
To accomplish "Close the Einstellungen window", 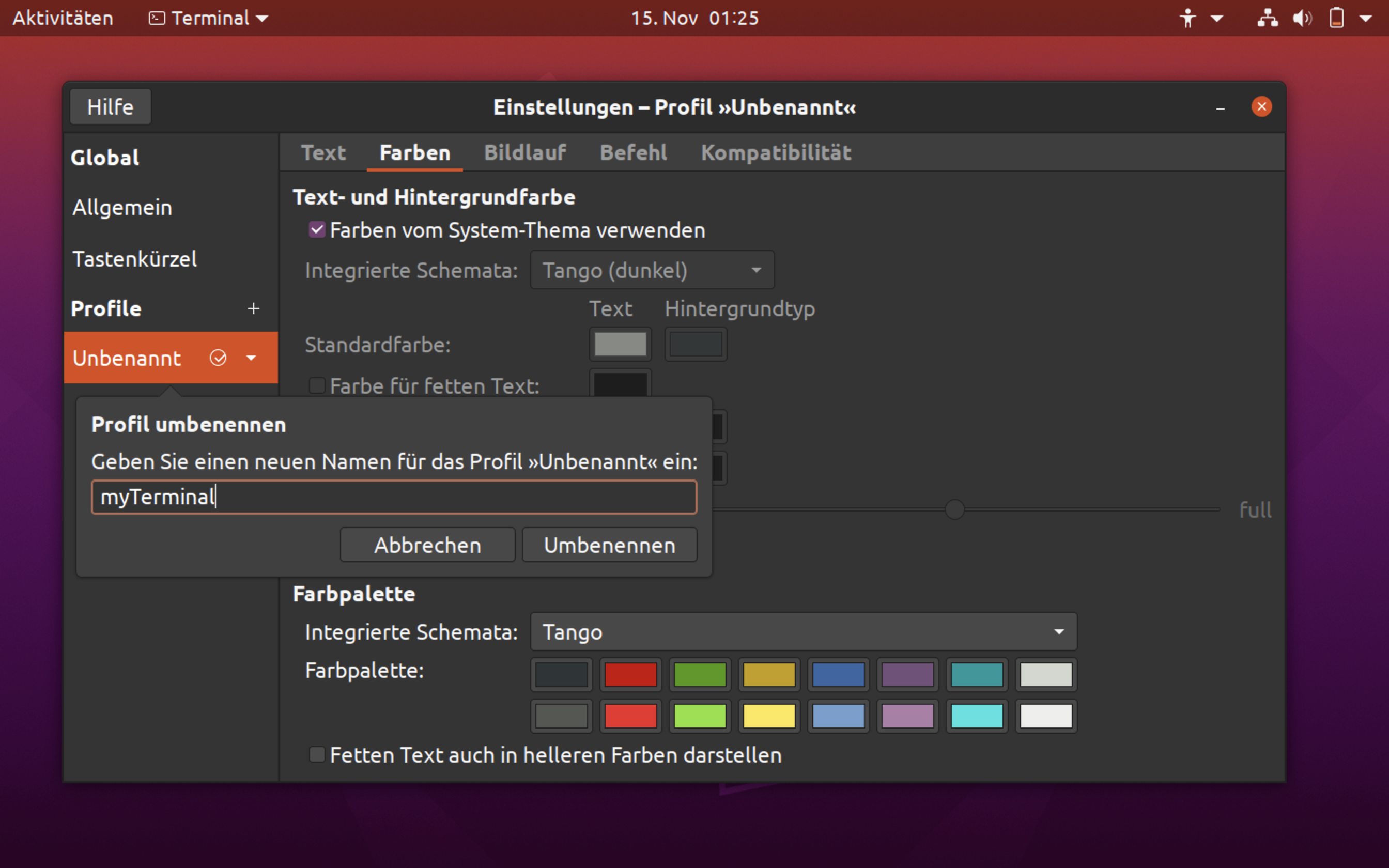I will click(x=1261, y=107).
